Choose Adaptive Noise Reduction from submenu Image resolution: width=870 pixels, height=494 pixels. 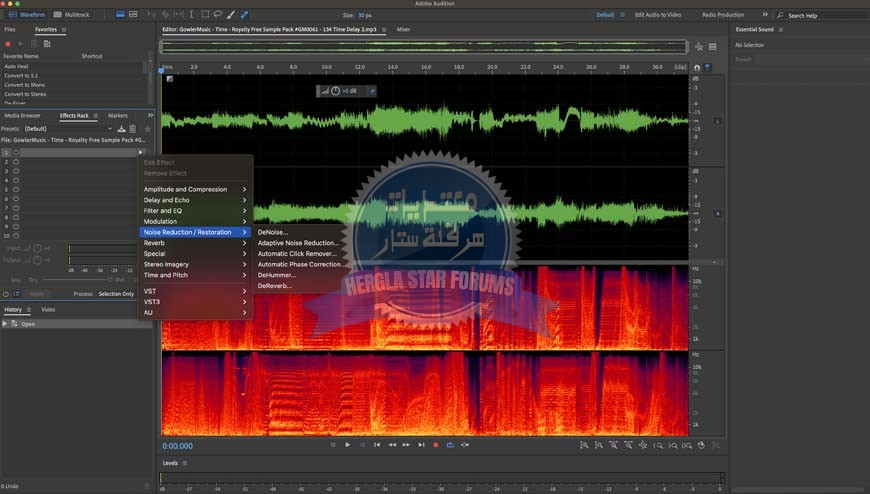tap(298, 243)
